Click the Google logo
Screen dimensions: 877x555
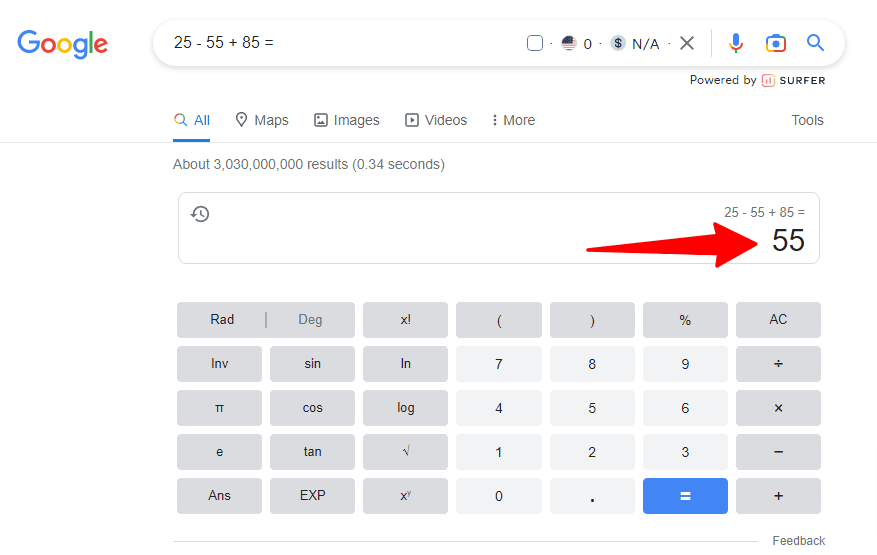pos(63,44)
